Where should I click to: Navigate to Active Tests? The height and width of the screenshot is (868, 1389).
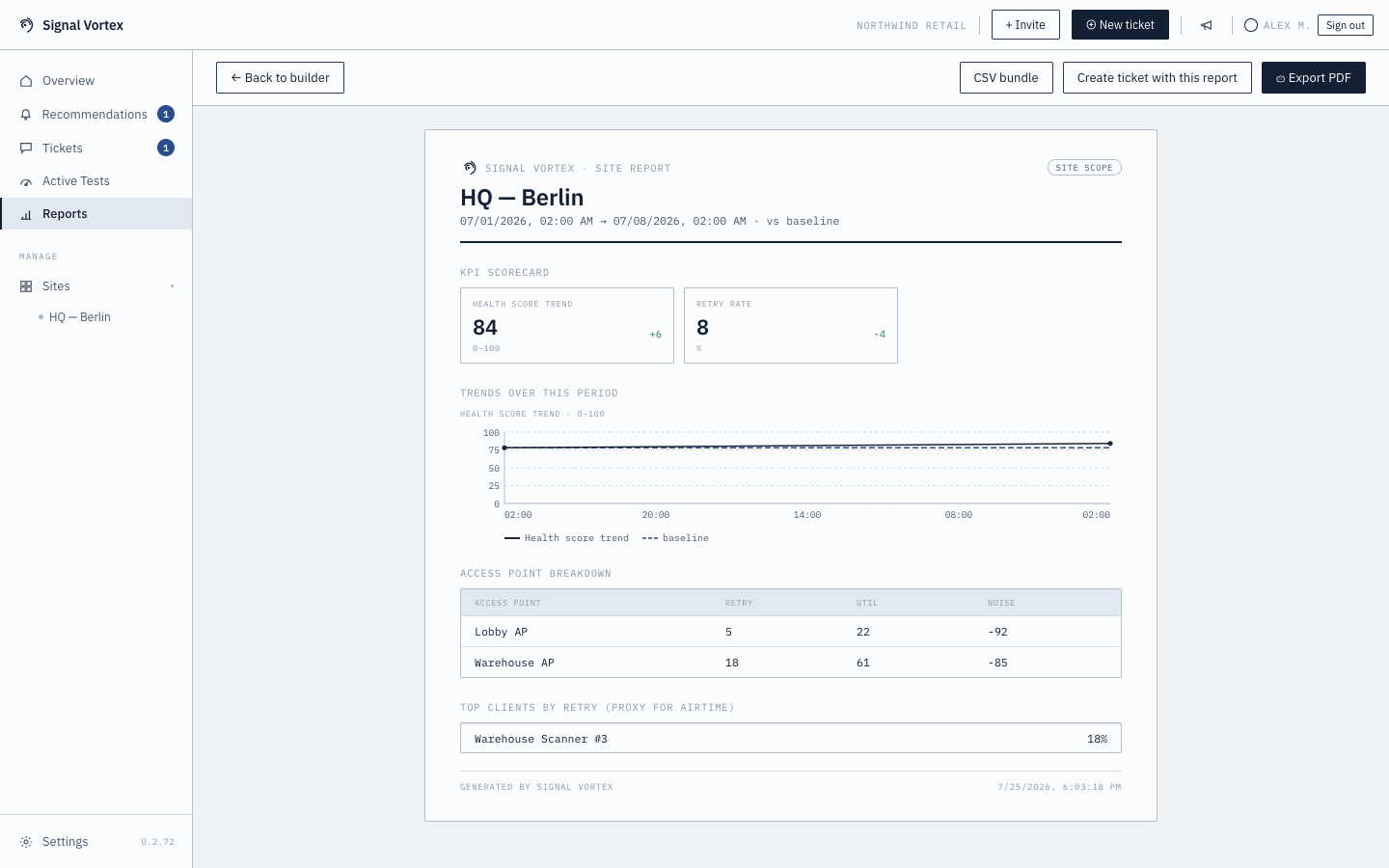click(96, 181)
